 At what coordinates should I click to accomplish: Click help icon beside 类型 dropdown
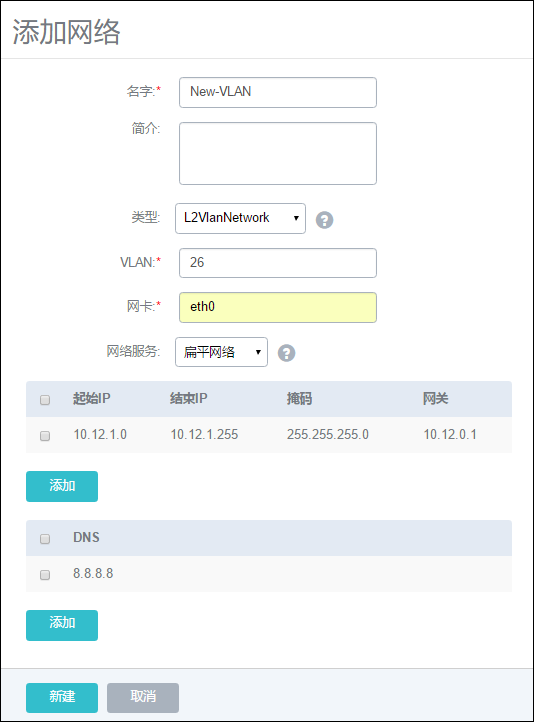(x=324, y=220)
